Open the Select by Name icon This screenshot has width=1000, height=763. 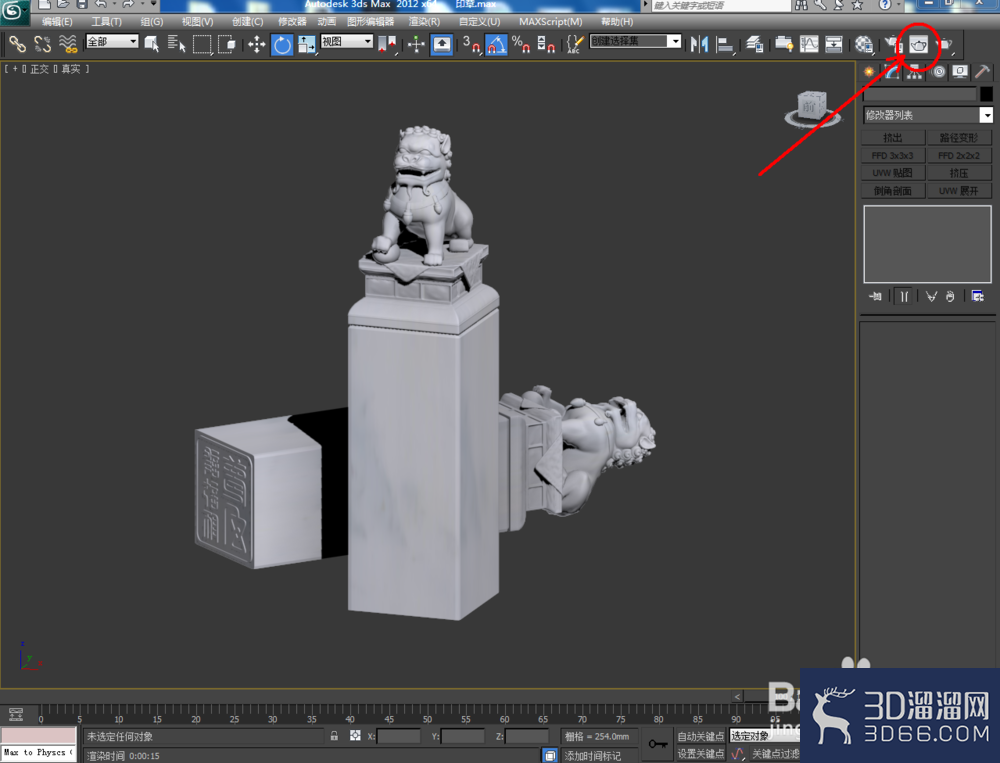pos(176,44)
